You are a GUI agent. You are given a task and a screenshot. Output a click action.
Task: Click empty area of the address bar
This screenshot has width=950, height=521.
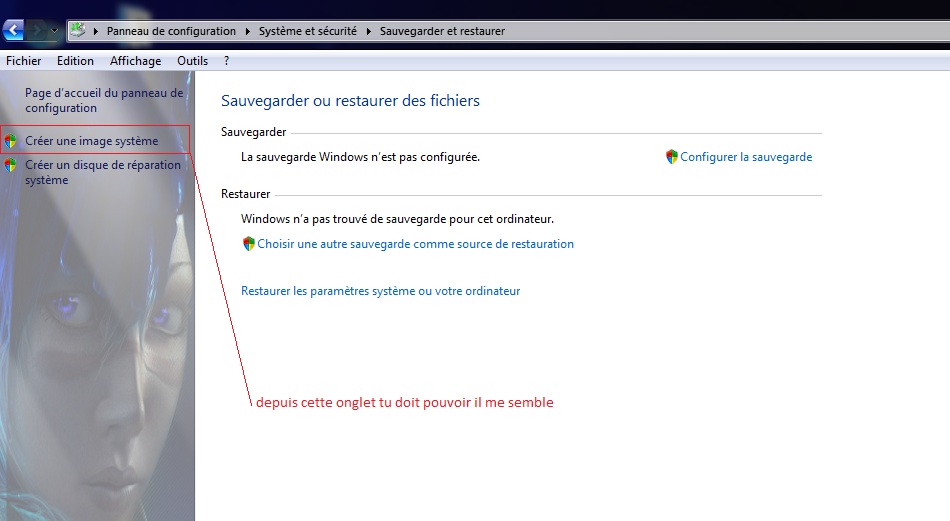tap(720, 31)
